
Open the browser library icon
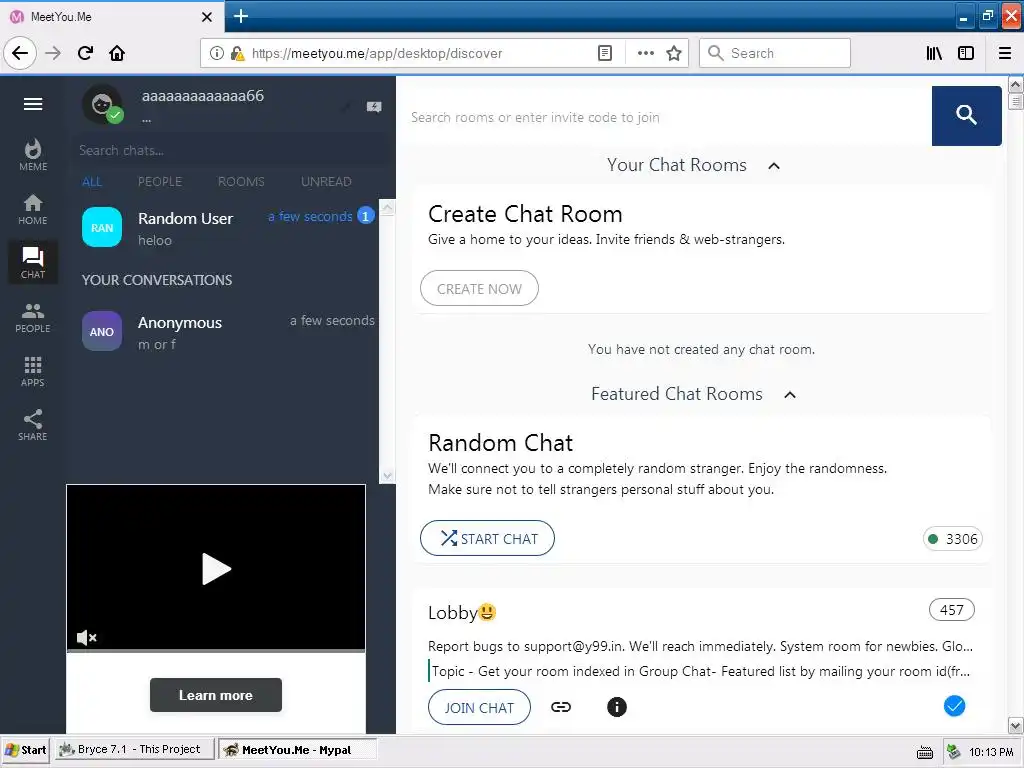pos(934,53)
